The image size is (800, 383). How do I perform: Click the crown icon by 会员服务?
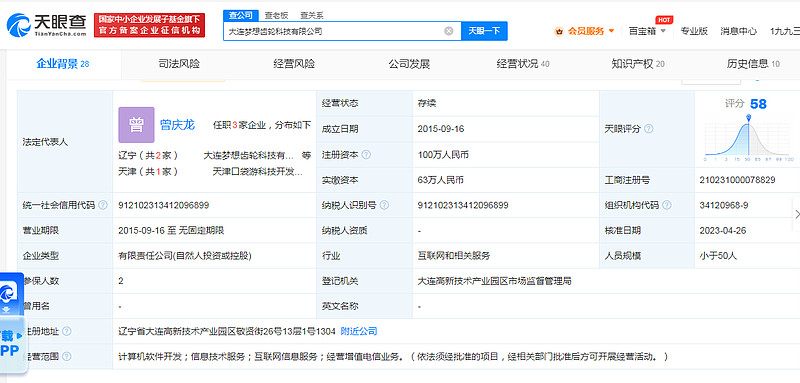(x=559, y=32)
